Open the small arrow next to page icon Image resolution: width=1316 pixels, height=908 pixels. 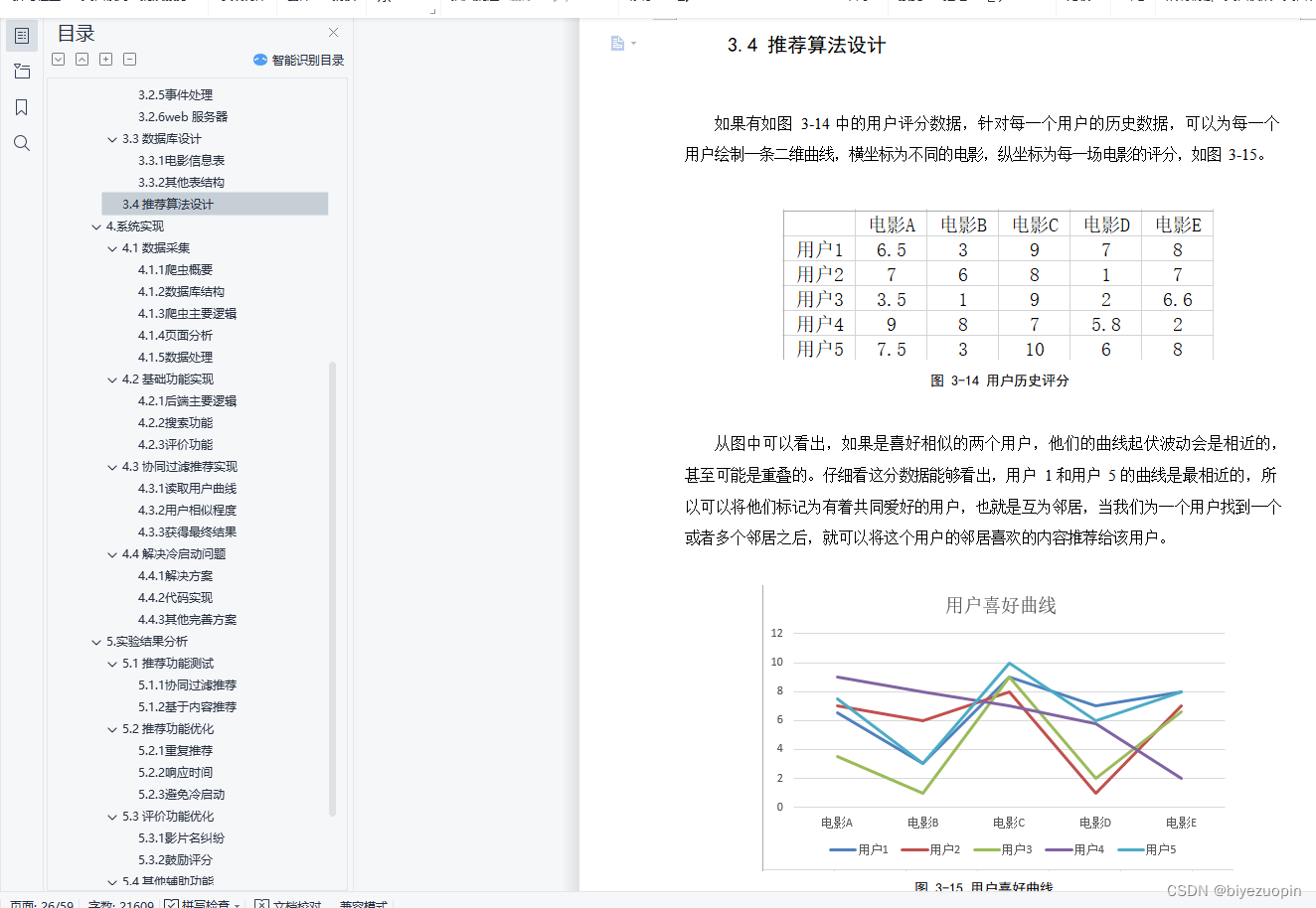(633, 44)
